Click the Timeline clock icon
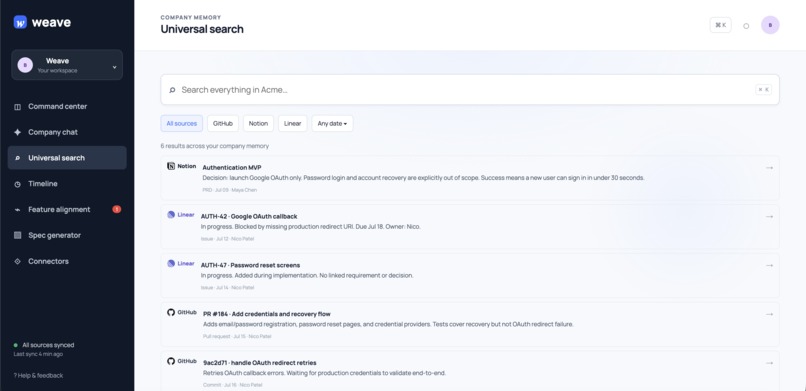 17,184
